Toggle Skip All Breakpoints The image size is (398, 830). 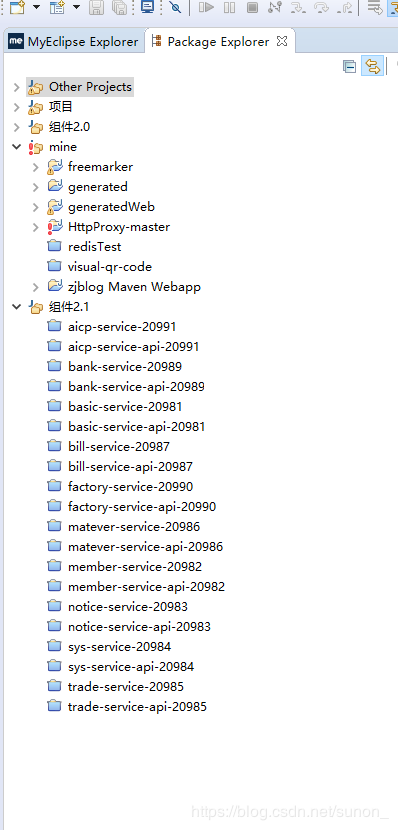(175, 7)
